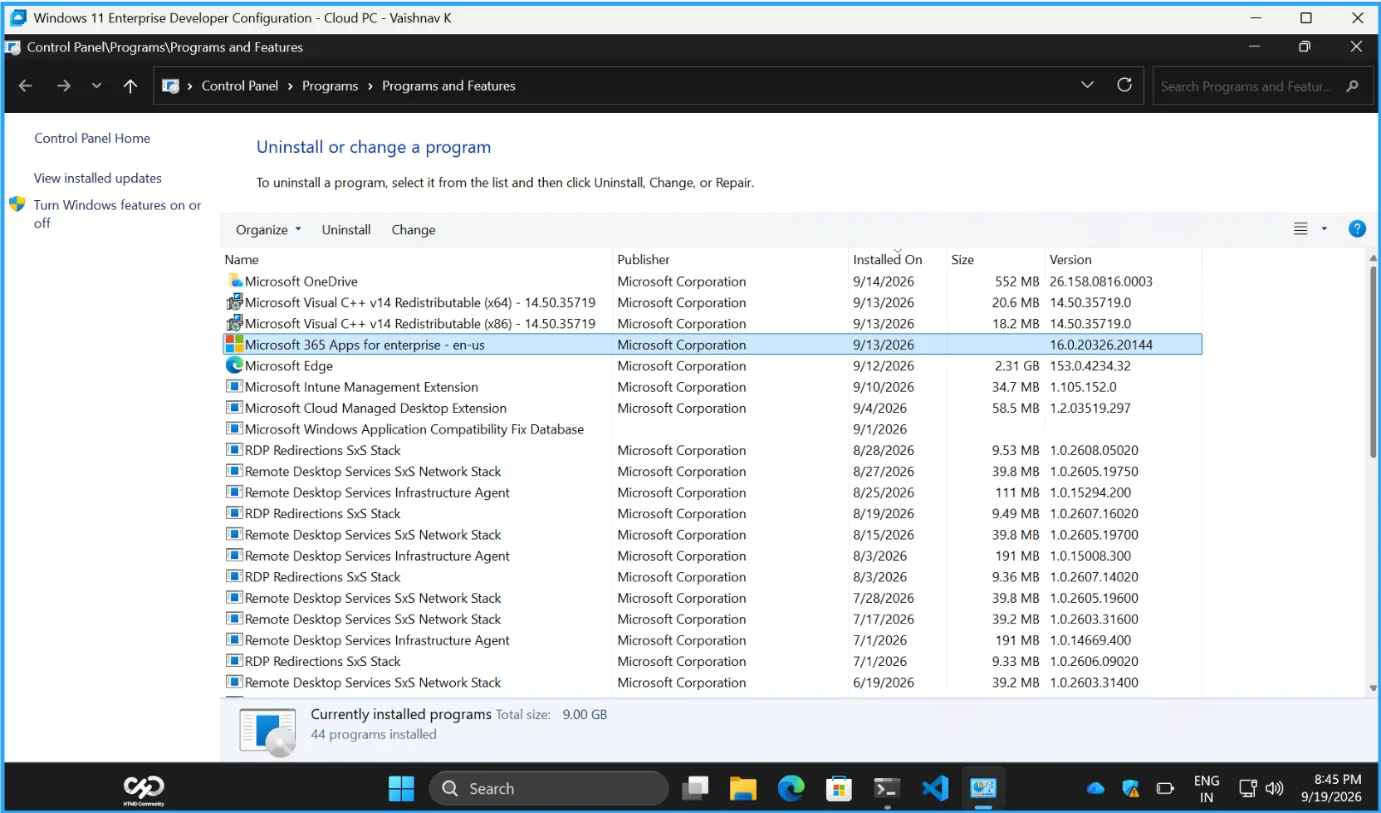
Task: Click the battery tray icon
Action: [1166, 788]
